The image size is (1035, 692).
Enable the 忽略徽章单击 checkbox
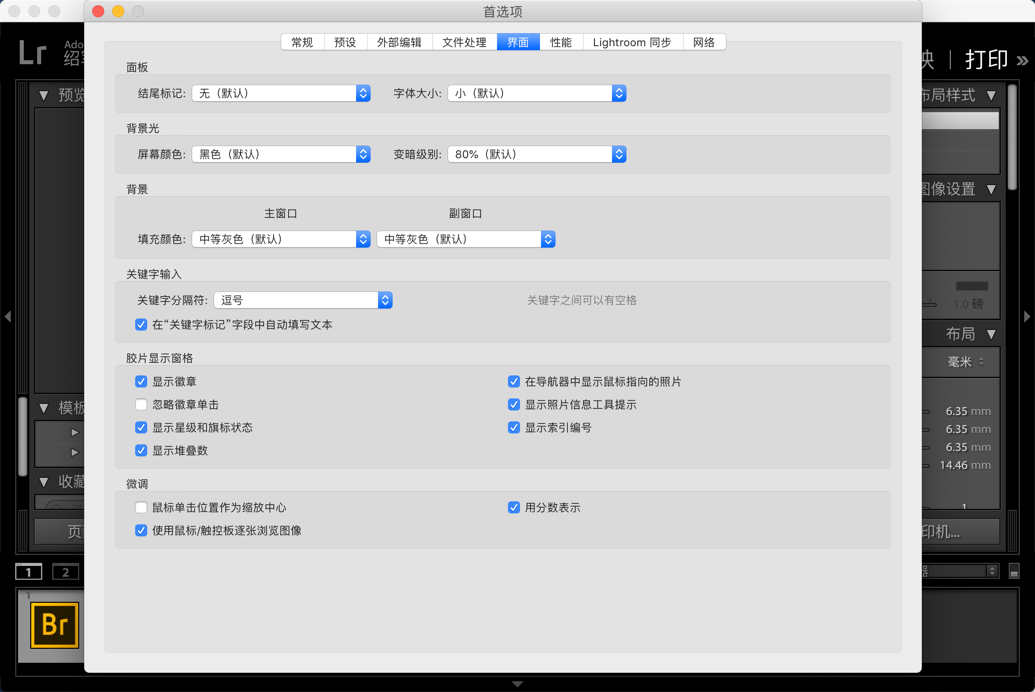click(141, 403)
